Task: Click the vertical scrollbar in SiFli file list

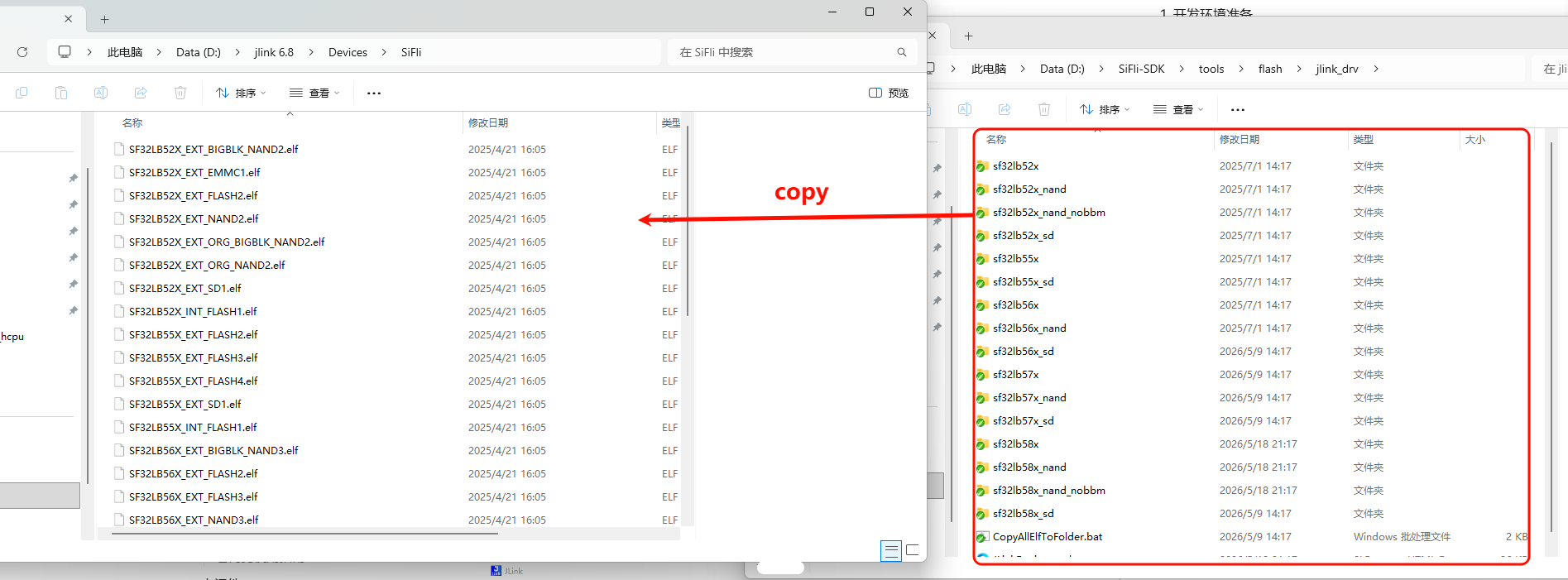Action: click(688, 221)
